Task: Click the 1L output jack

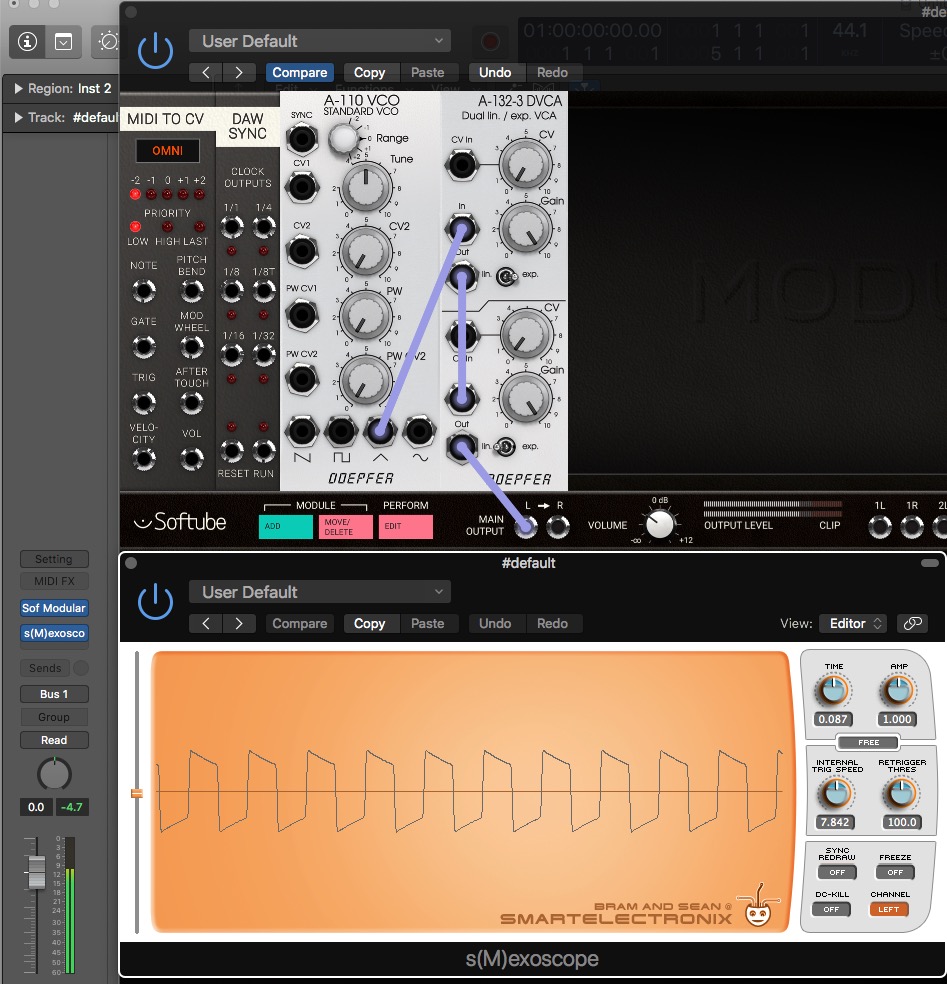Action: [880, 527]
